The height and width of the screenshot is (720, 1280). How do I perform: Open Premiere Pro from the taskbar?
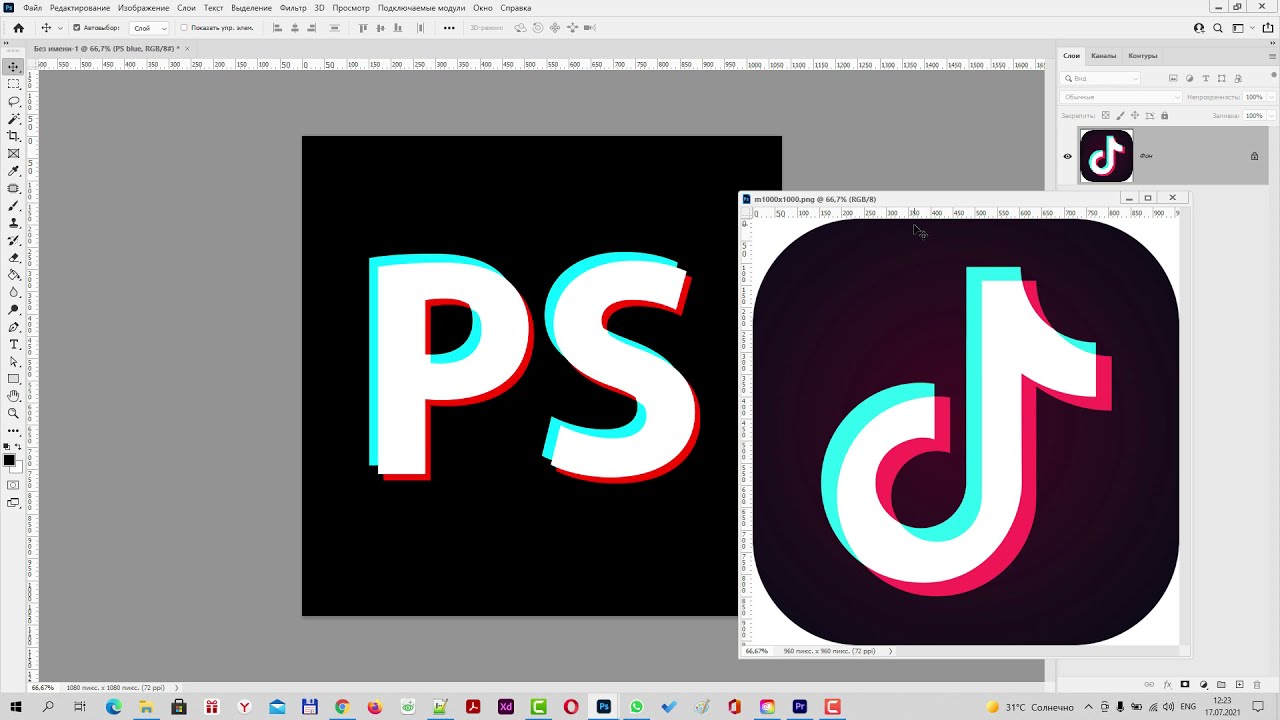tap(800, 707)
